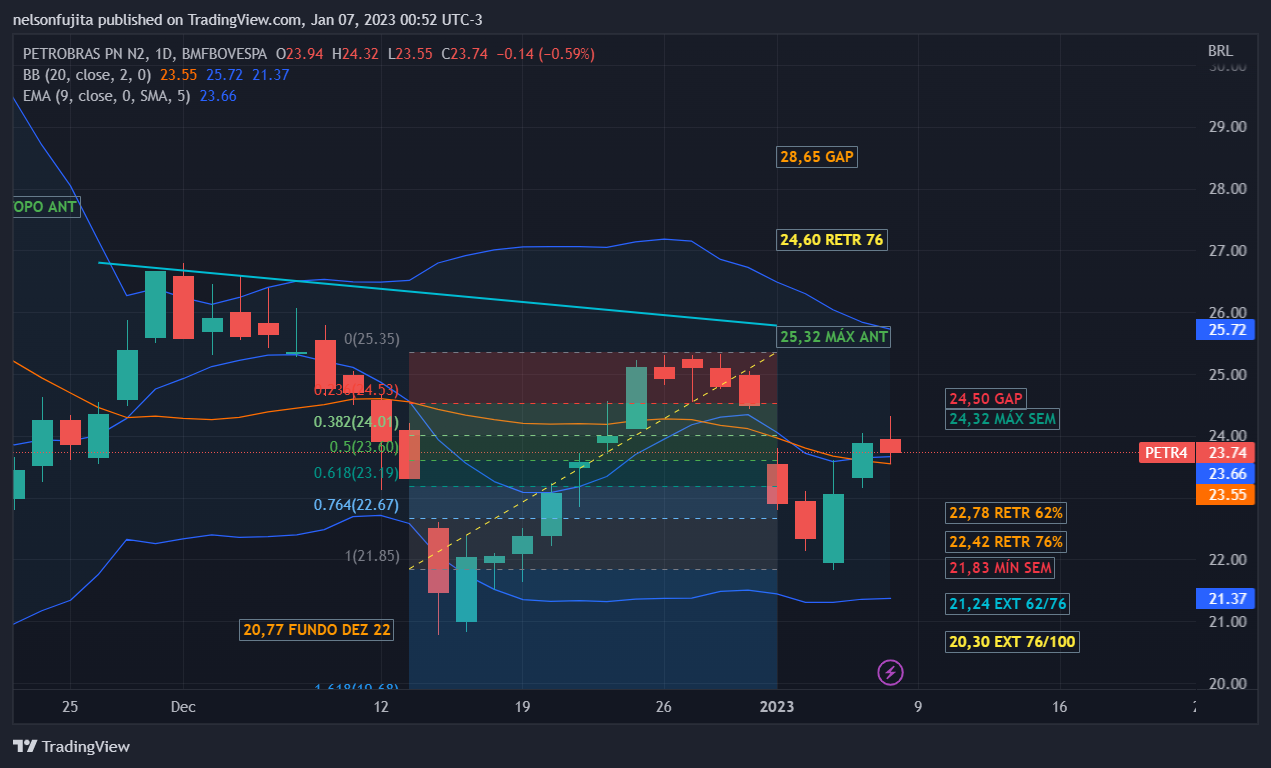Click the PETROBRAS PN N2 symbol legend
Image resolution: width=1271 pixels, height=768 pixels.
[145, 54]
